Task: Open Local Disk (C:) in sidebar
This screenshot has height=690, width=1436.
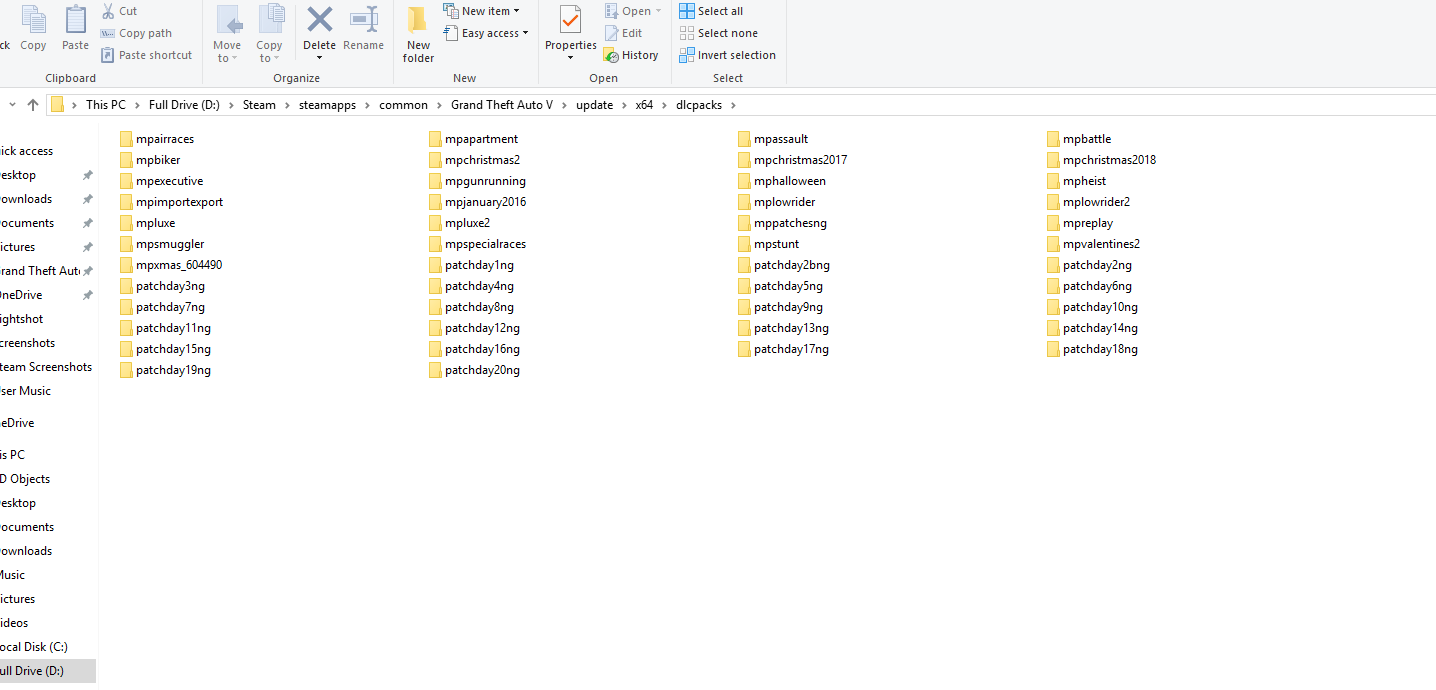Action: pos(36,647)
